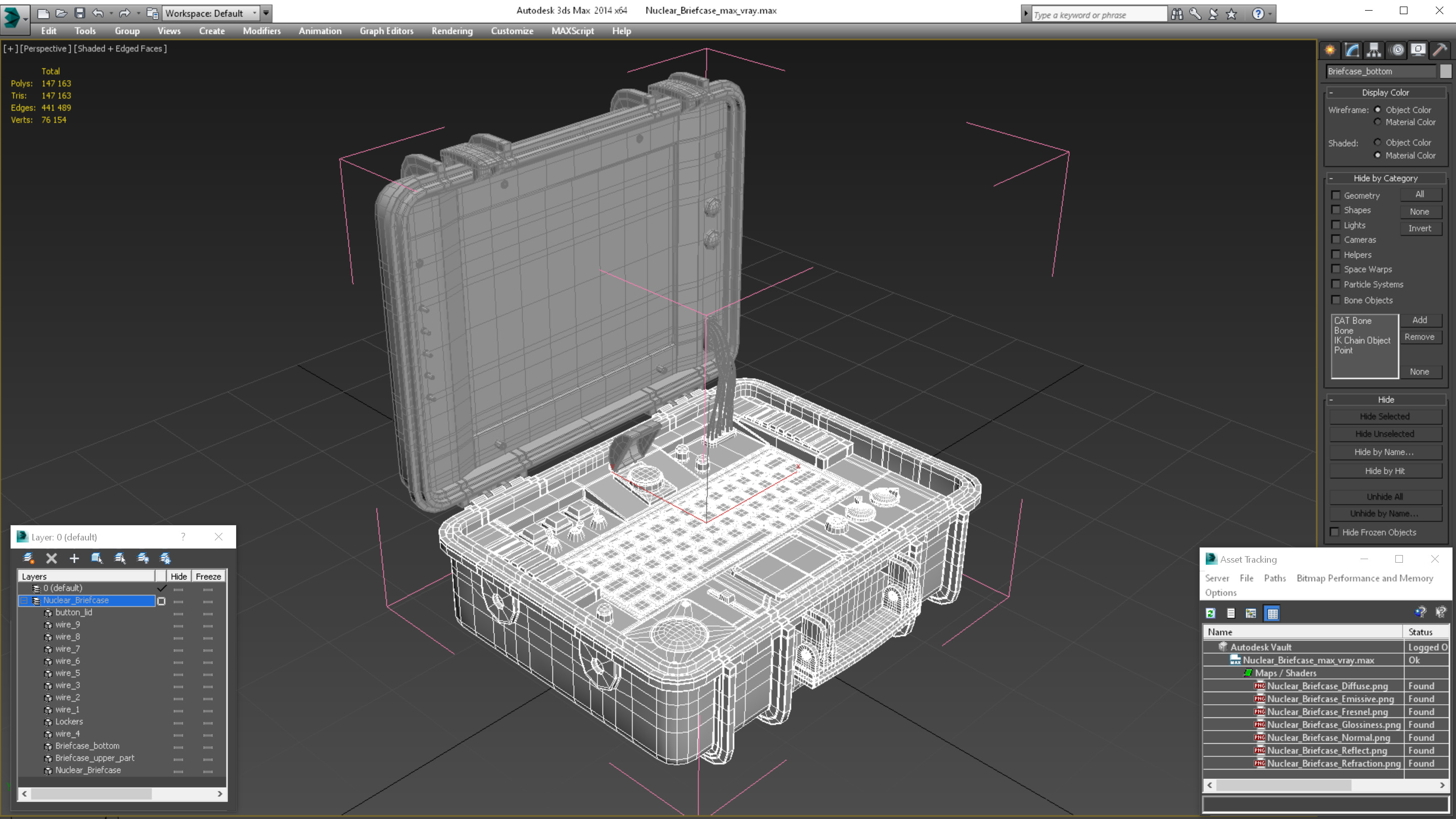
Task: Open the Utilities hammer panel tab
Action: click(x=1440, y=51)
